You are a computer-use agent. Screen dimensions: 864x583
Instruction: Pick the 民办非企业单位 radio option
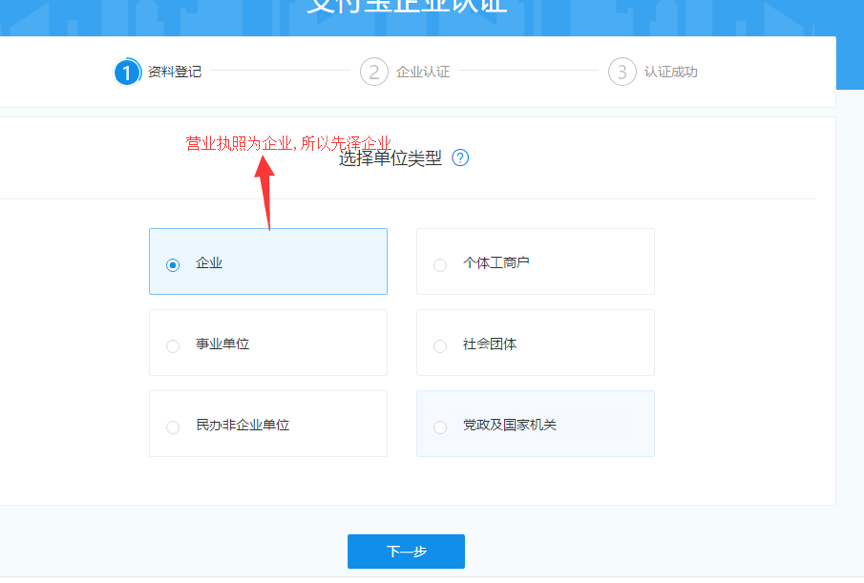pyautogui.click(x=172, y=427)
